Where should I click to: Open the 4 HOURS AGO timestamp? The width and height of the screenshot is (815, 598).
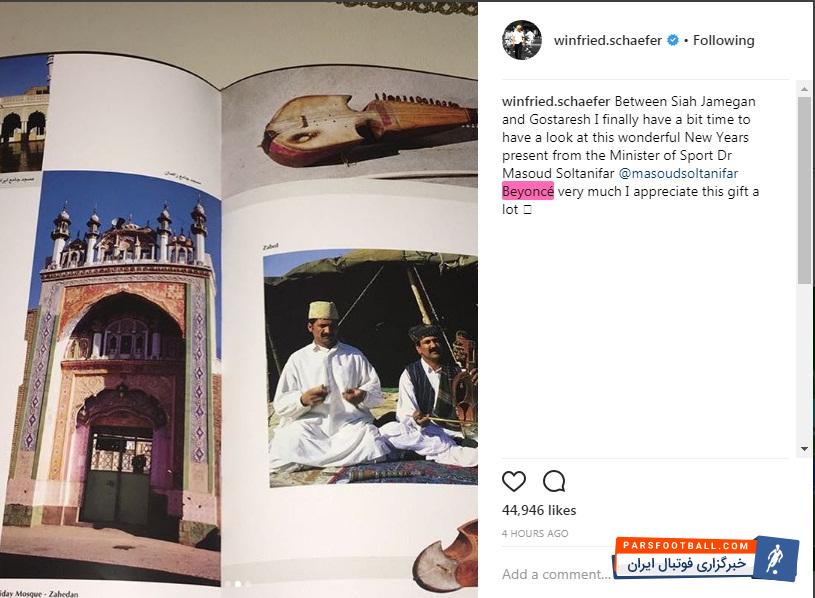(x=535, y=534)
